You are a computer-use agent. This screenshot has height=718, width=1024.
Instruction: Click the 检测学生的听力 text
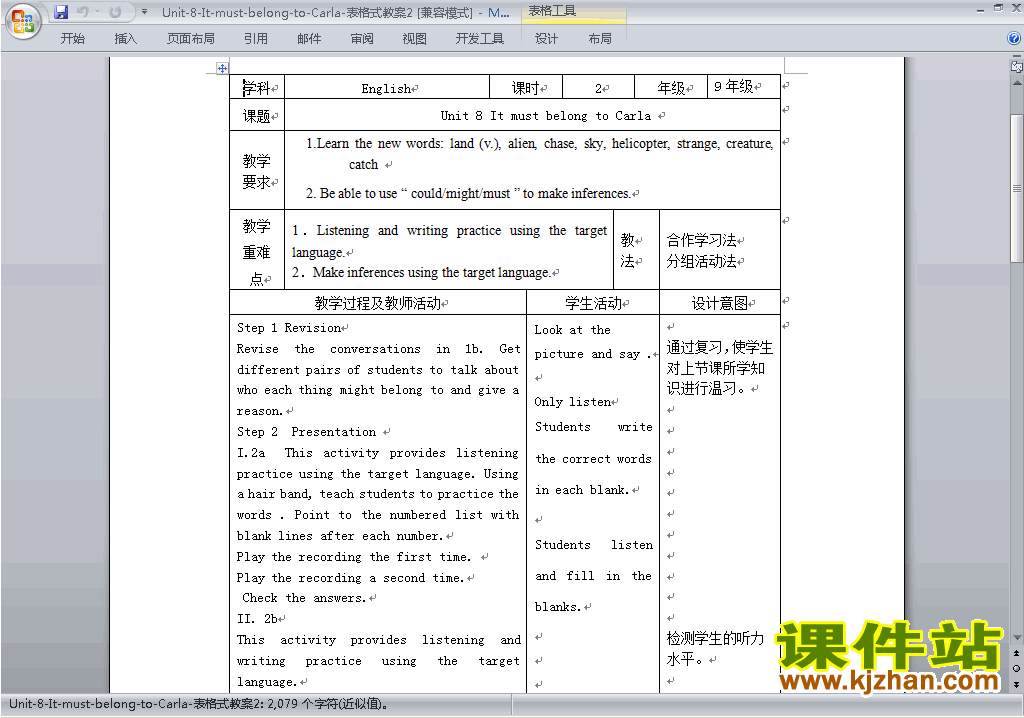(715, 638)
